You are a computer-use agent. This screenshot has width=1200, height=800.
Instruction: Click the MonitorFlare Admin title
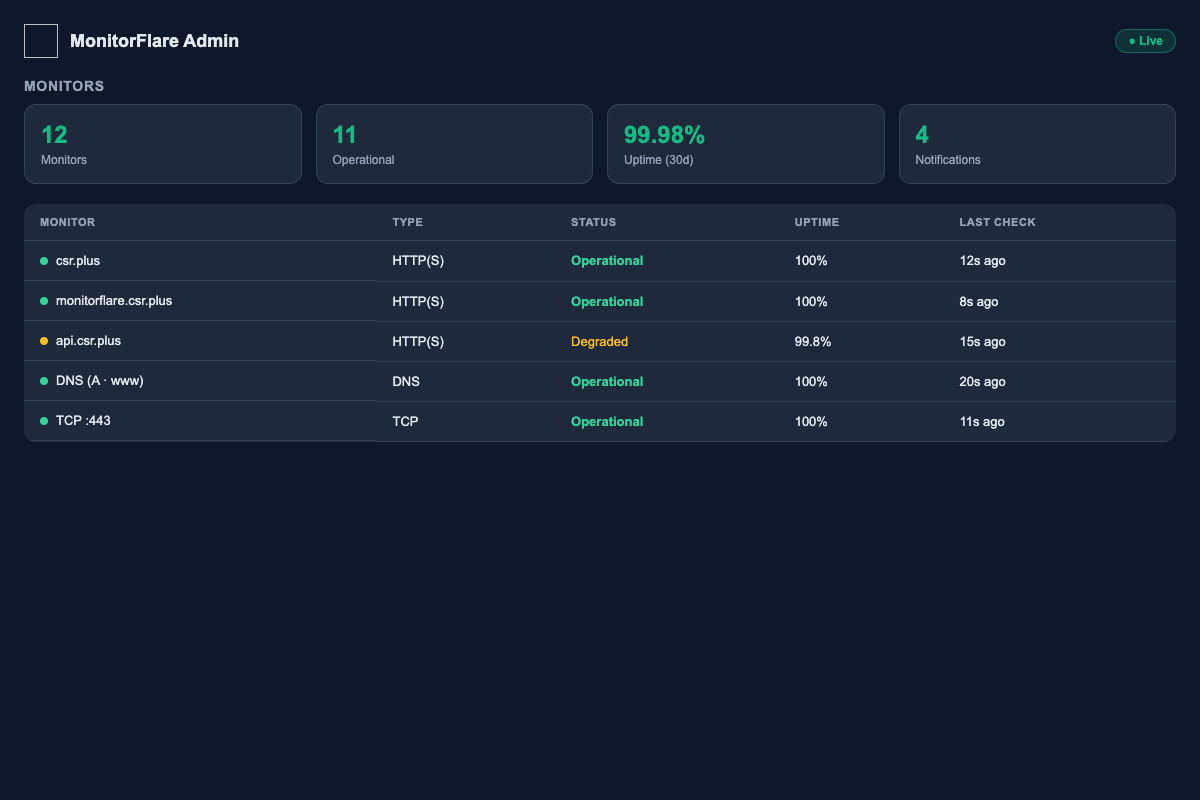154,41
